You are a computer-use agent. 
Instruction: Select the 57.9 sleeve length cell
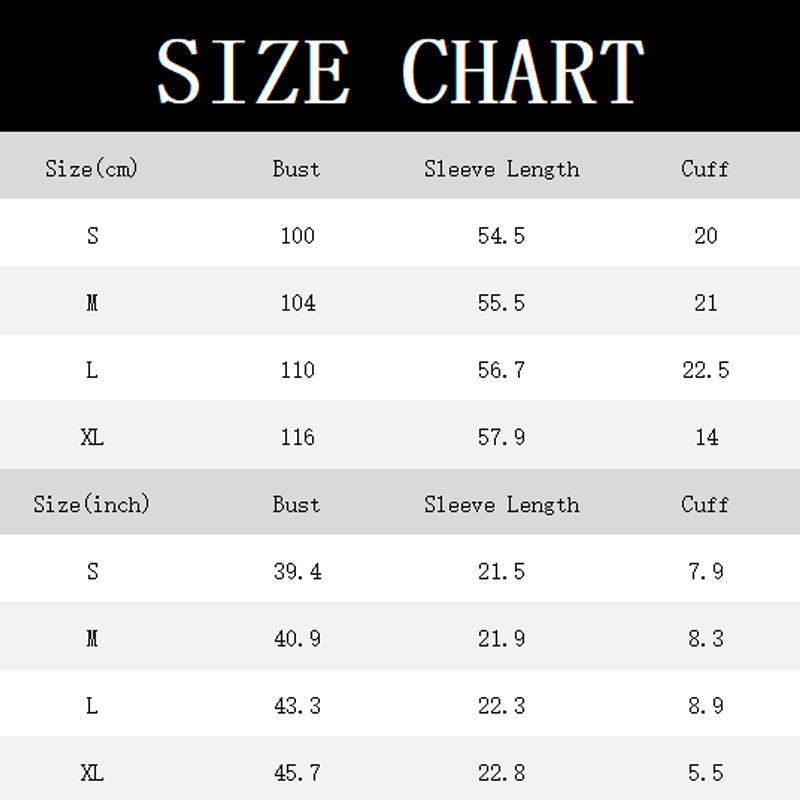click(501, 437)
